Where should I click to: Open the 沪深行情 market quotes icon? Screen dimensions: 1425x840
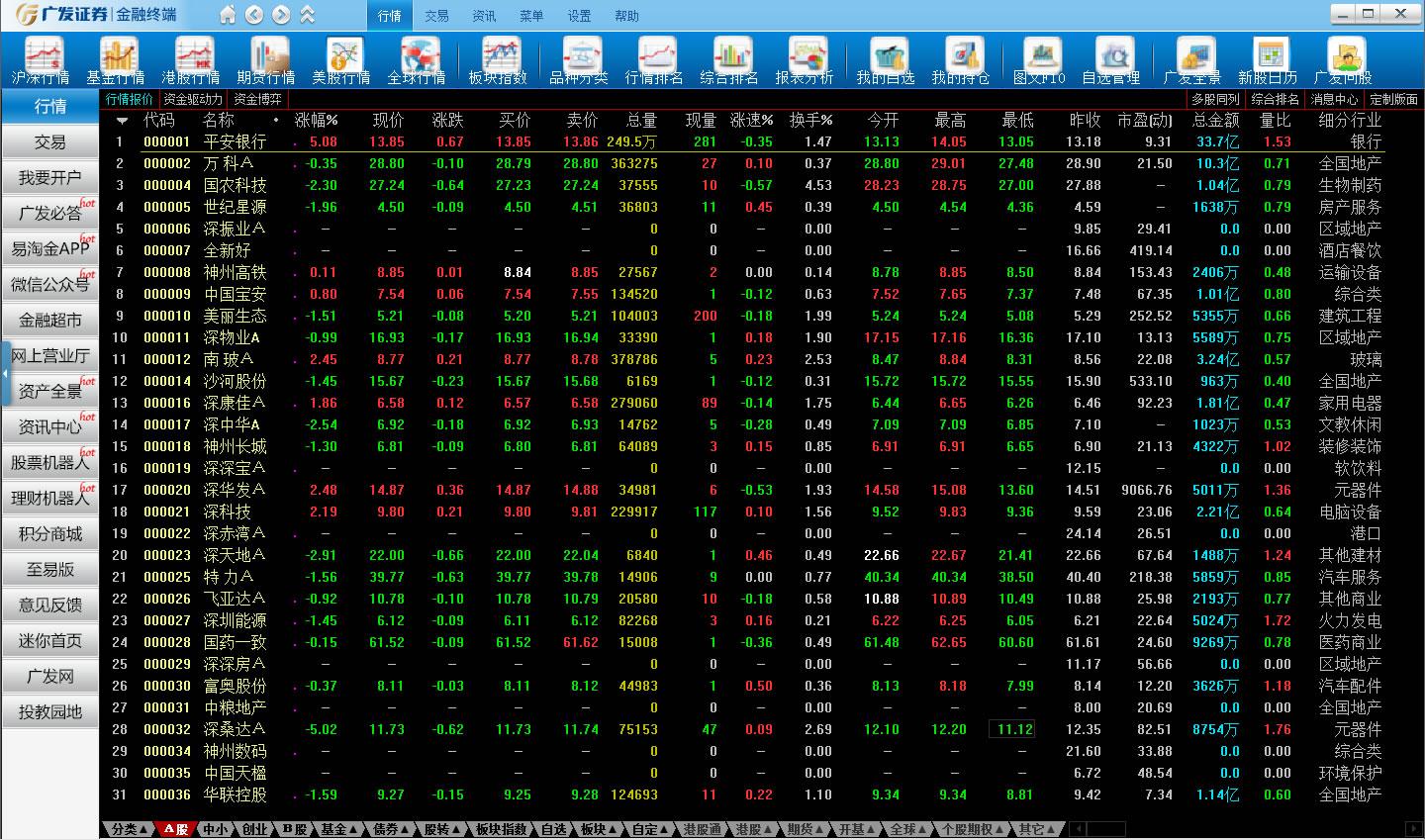click(x=41, y=59)
